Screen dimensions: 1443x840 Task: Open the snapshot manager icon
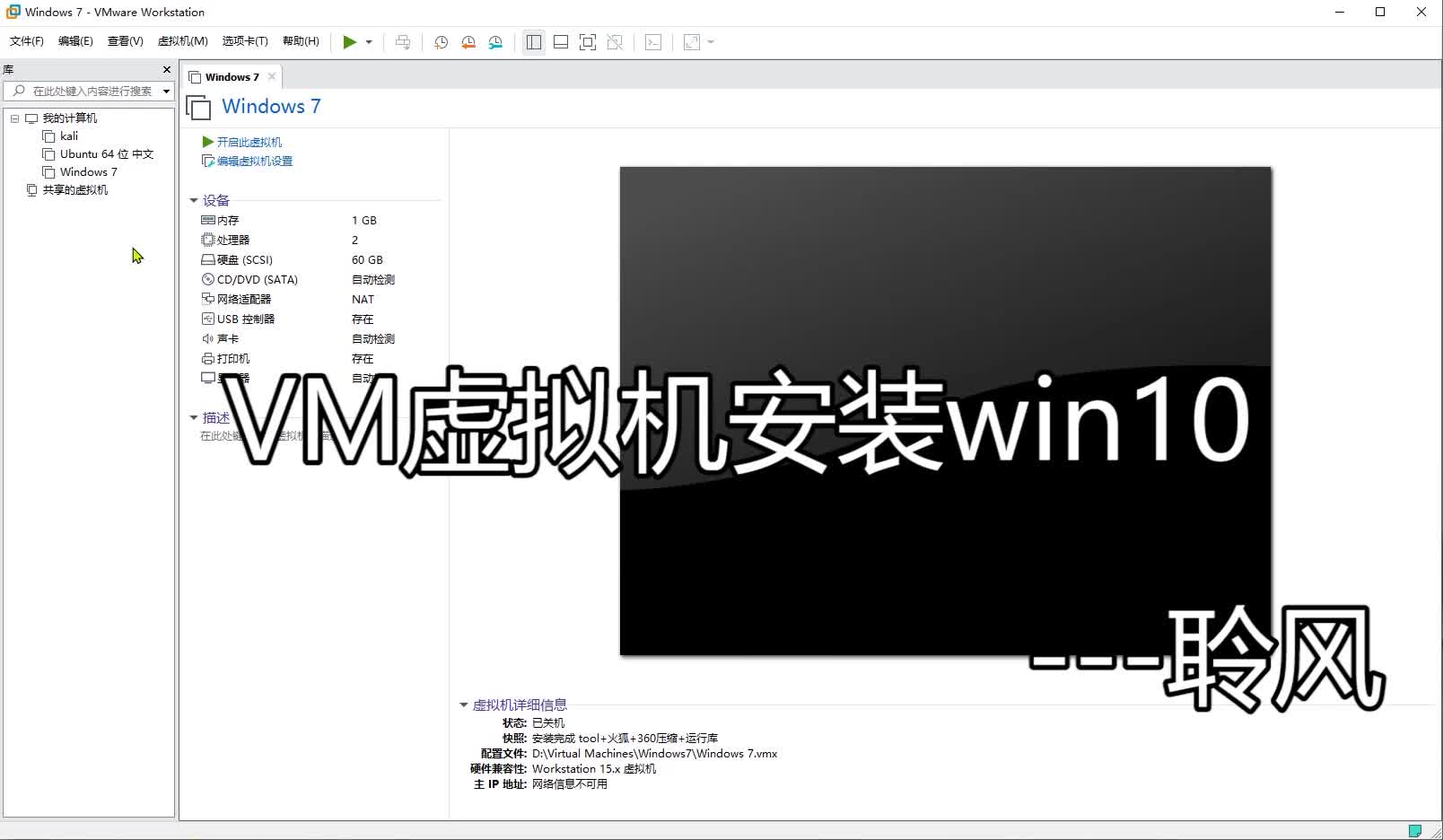tap(495, 42)
